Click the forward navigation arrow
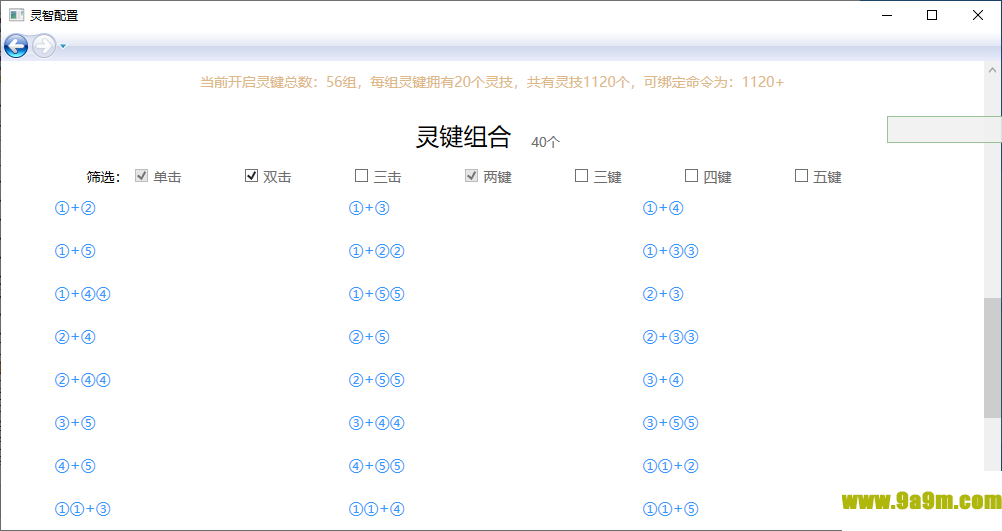 pos(43,46)
